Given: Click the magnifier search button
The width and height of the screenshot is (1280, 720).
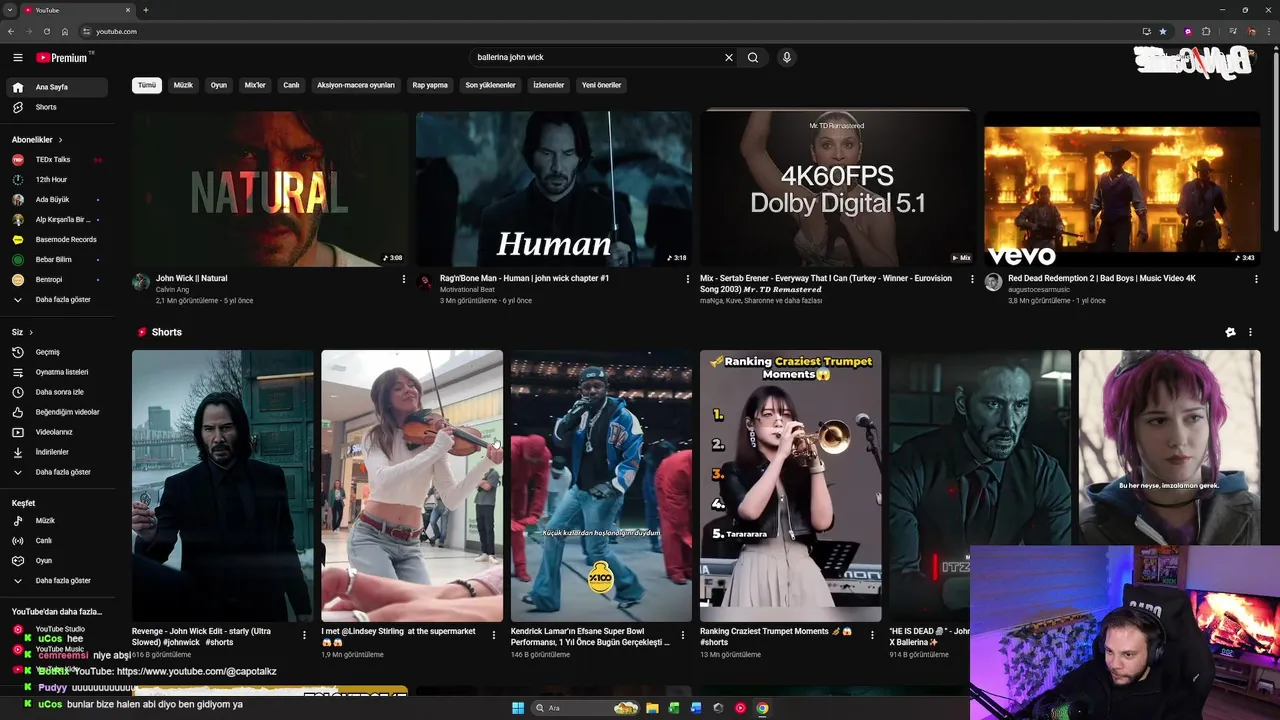Looking at the screenshot, I should [x=753, y=58].
